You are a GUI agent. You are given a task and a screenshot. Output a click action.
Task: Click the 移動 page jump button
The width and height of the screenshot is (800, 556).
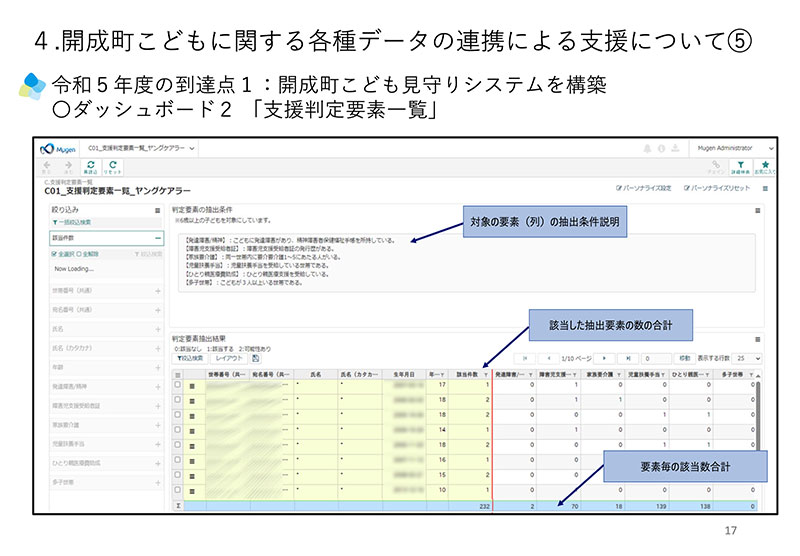(x=684, y=358)
